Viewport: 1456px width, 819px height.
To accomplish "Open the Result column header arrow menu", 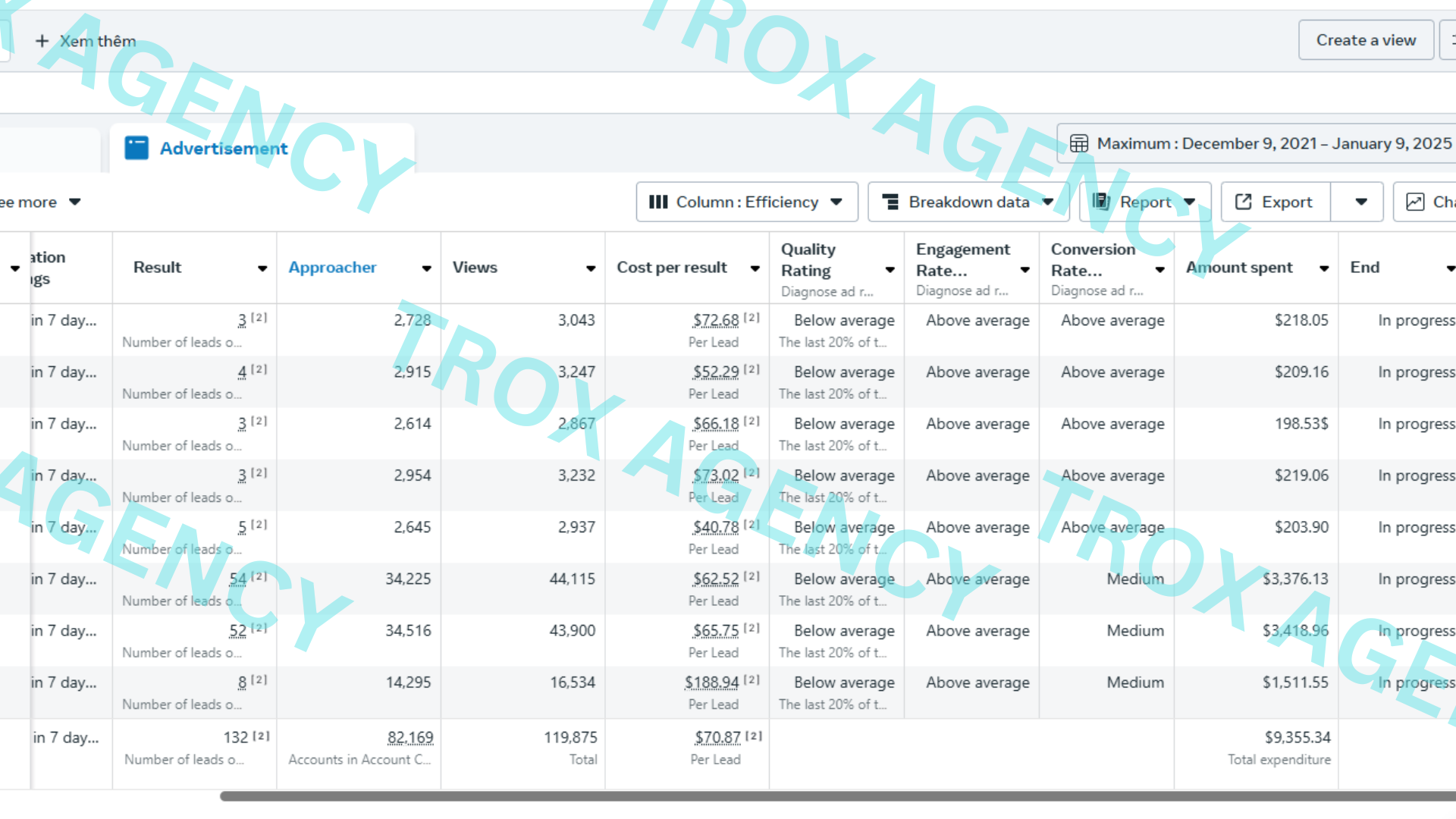I will click(262, 268).
